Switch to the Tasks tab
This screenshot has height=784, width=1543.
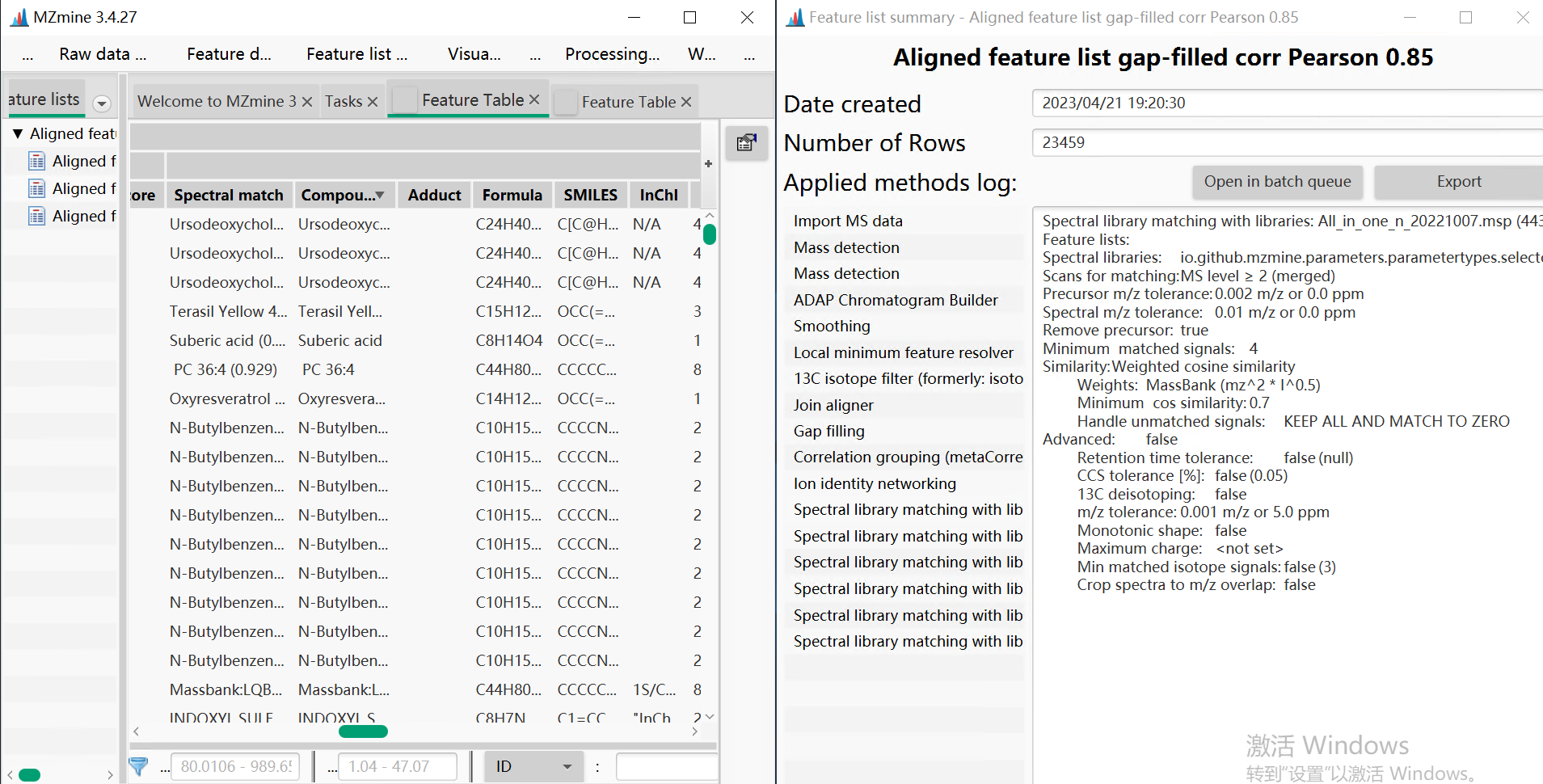pos(343,101)
